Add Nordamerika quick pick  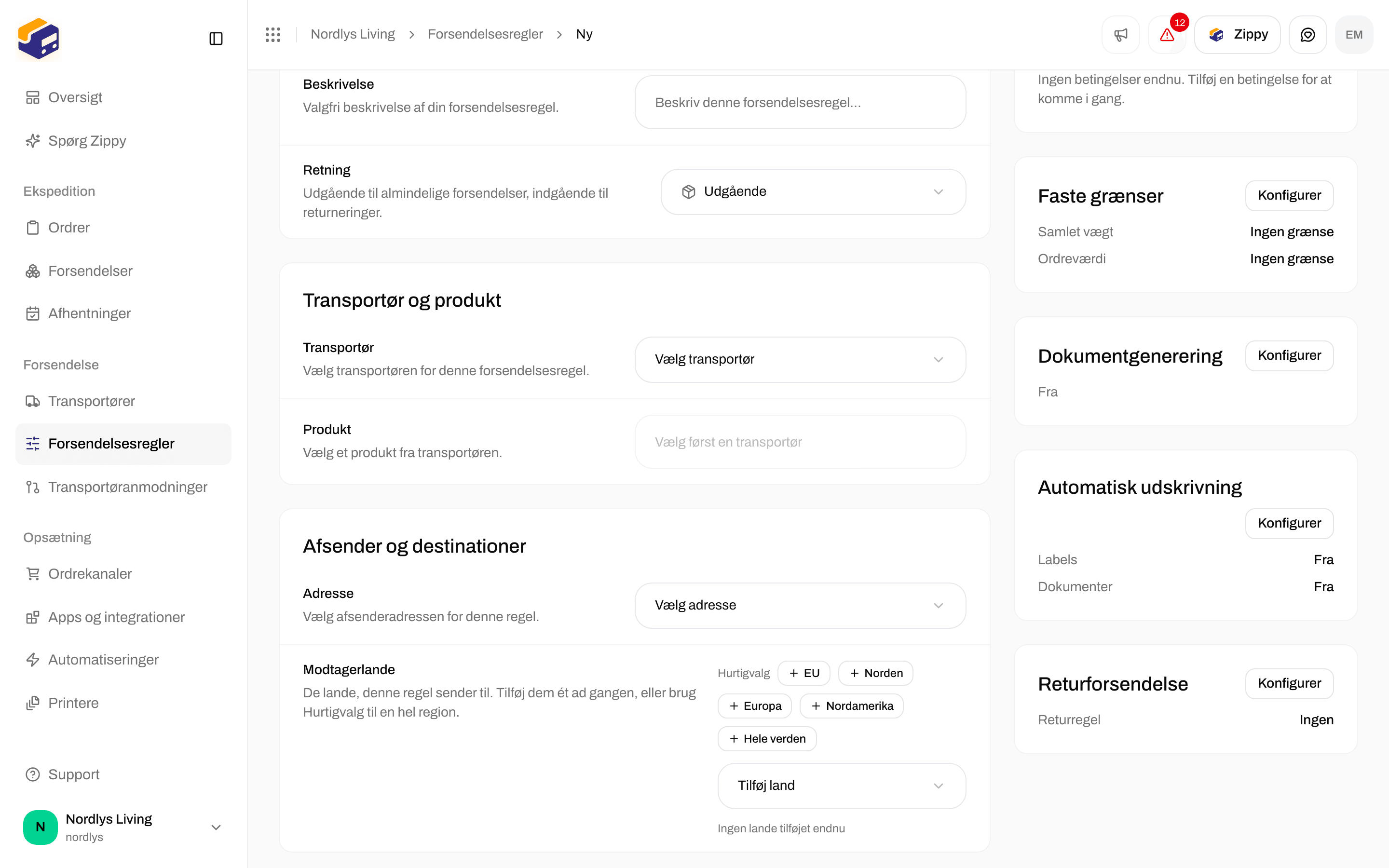pos(851,706)
